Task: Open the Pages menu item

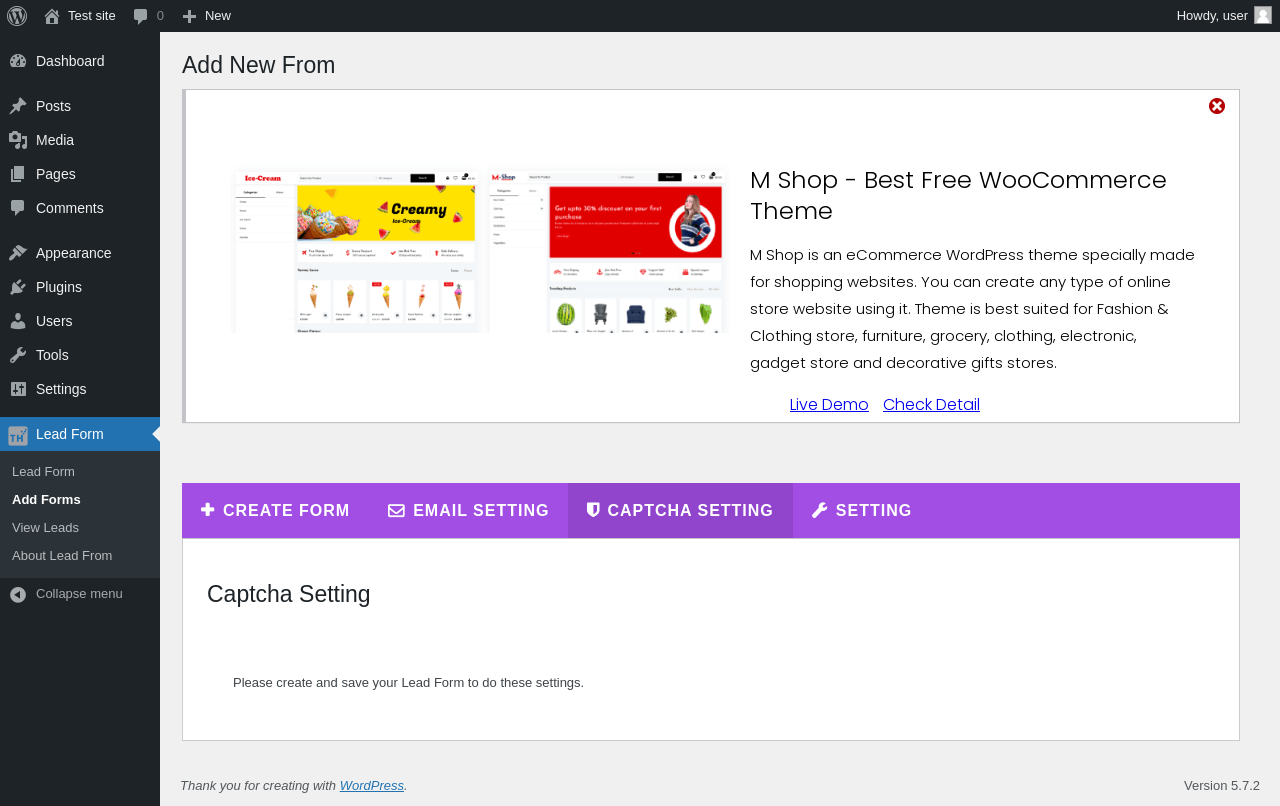Action: (80, 174)
